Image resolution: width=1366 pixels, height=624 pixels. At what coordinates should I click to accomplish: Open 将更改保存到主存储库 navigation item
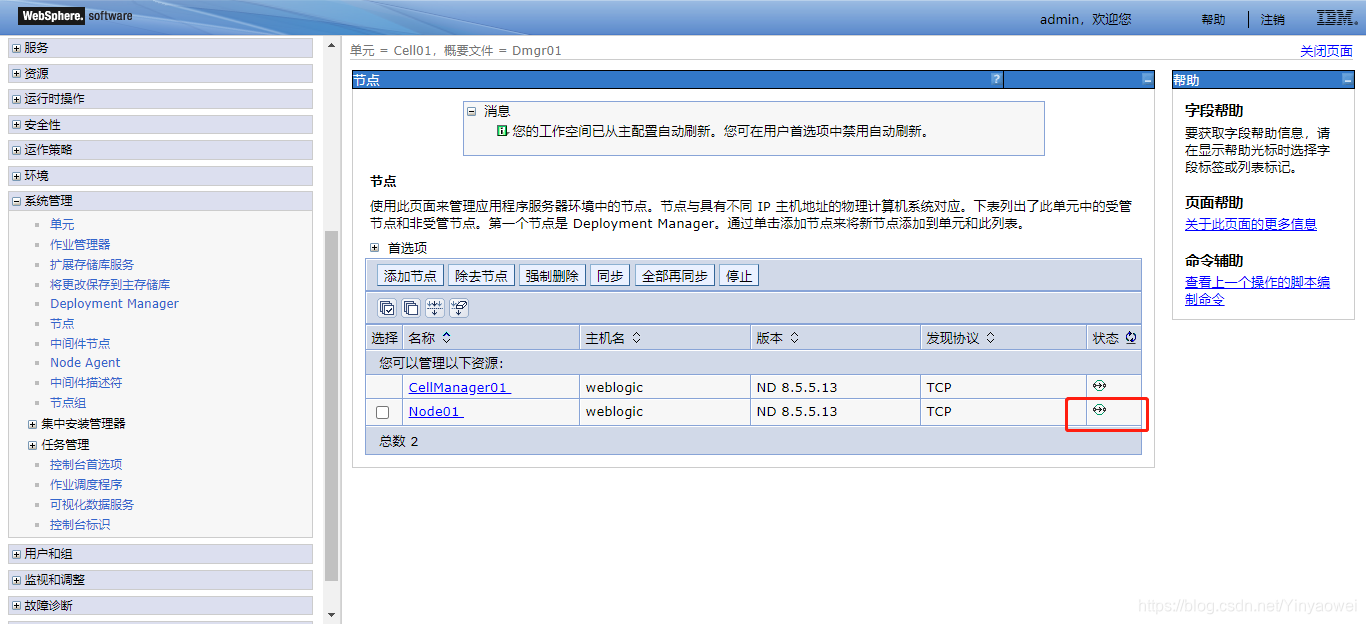[110, 284]
